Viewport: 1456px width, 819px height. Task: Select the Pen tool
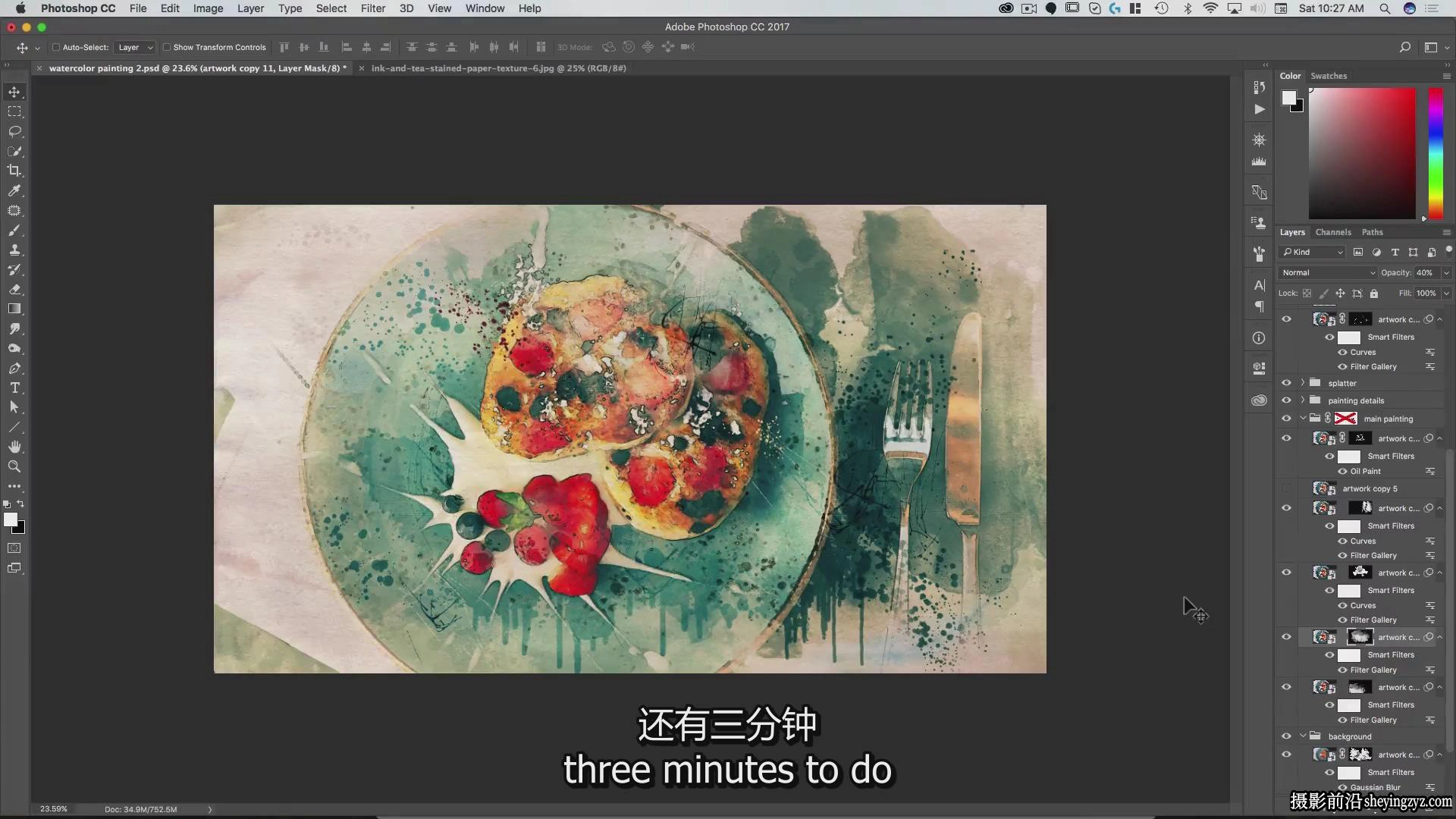[14, 368]
